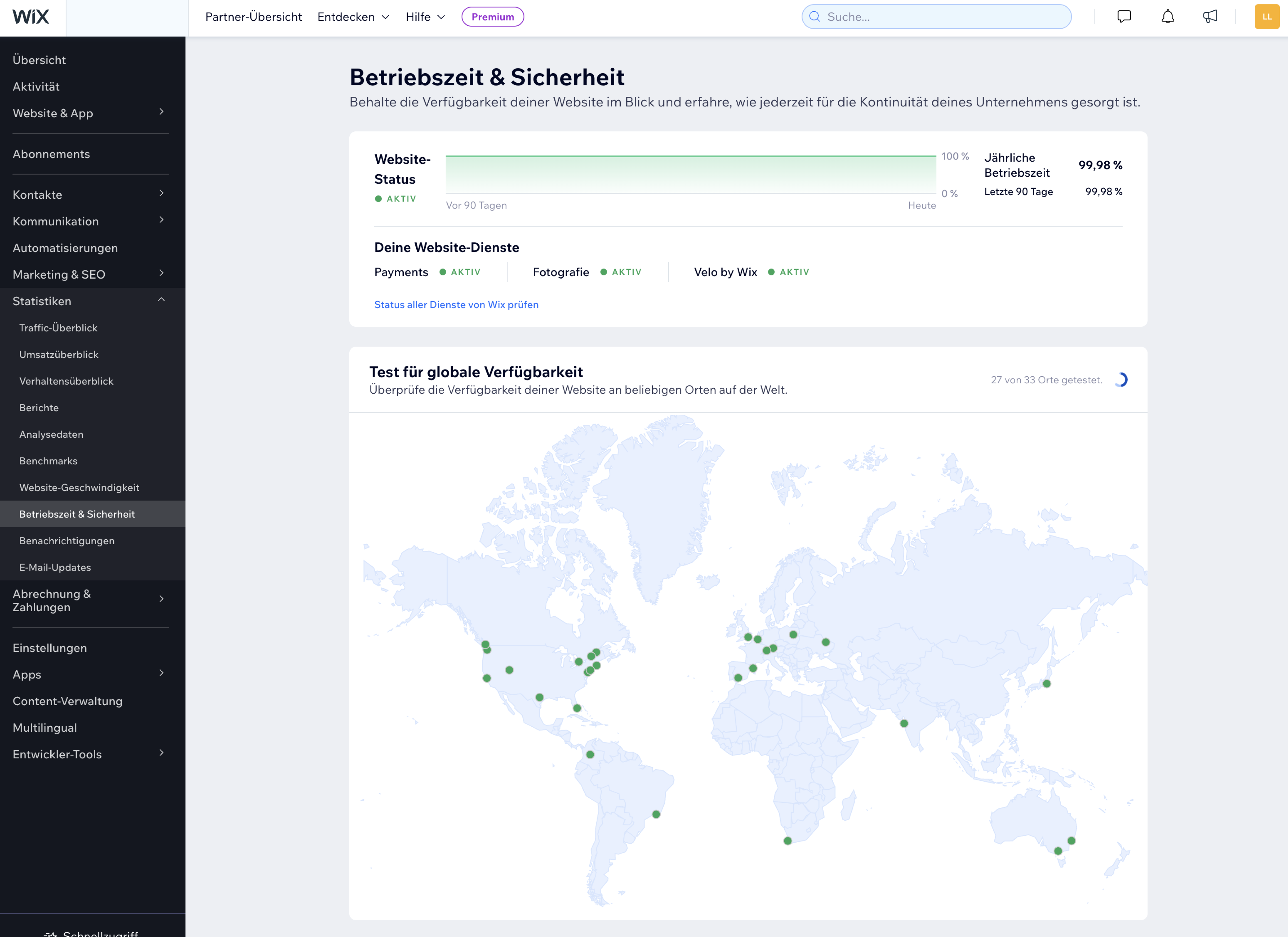
Task: Click the uptime status chart bar
Action: click(691, 174)
